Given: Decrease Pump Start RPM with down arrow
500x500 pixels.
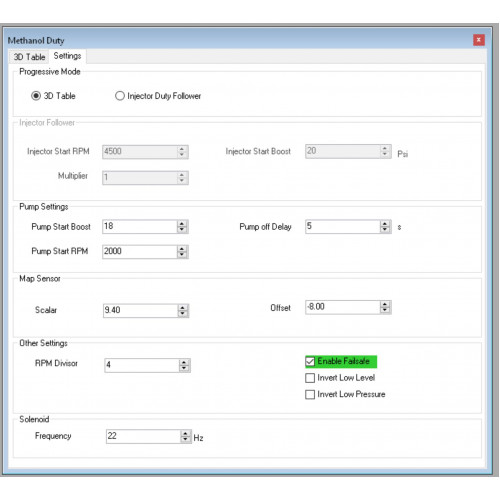Looking at the screenshot, I should [x=182, y=255].
